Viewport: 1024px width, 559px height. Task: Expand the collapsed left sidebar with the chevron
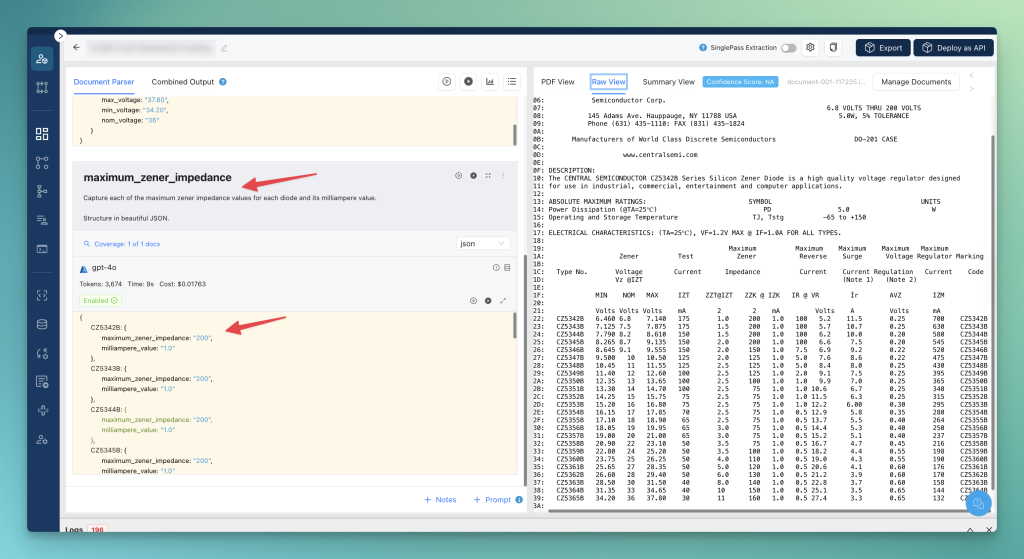[60, 35]
